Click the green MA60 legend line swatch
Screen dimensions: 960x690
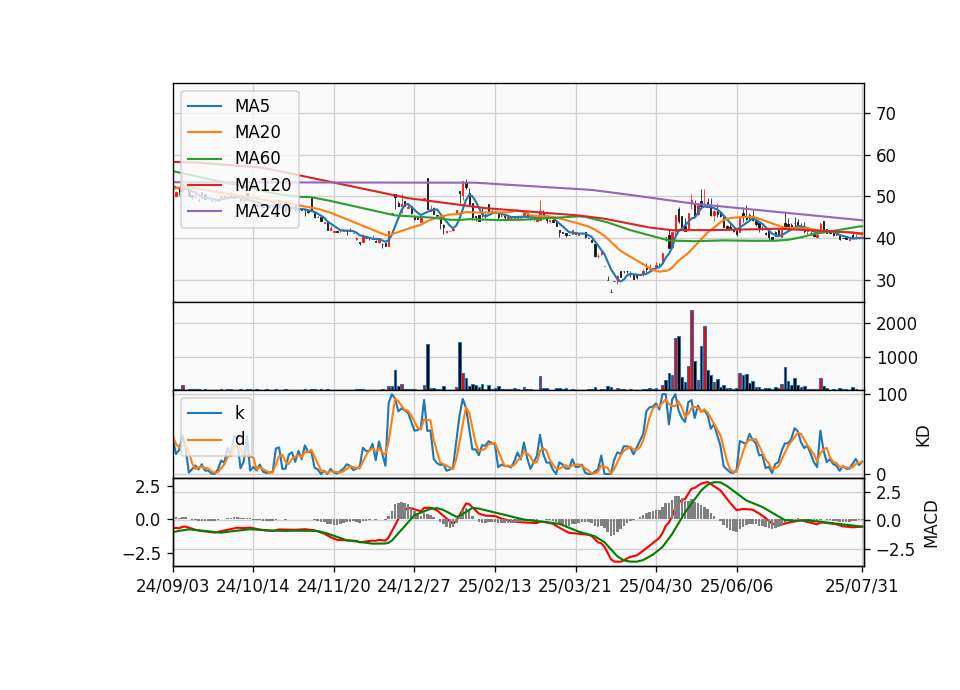point(204,159)
